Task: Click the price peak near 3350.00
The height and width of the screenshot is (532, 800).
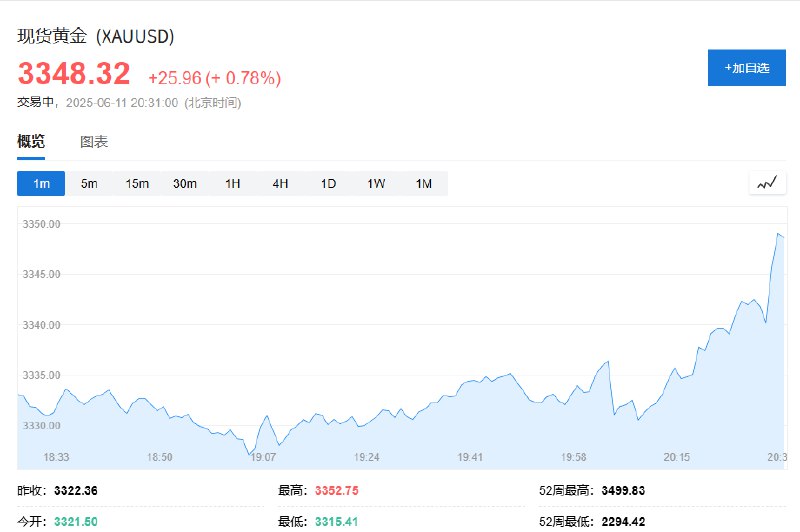Action: coord(779,234)
